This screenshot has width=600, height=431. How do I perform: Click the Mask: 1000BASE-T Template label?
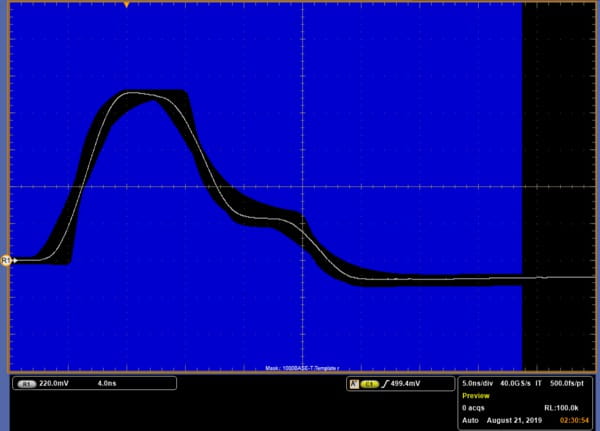[x=302, y=368]
